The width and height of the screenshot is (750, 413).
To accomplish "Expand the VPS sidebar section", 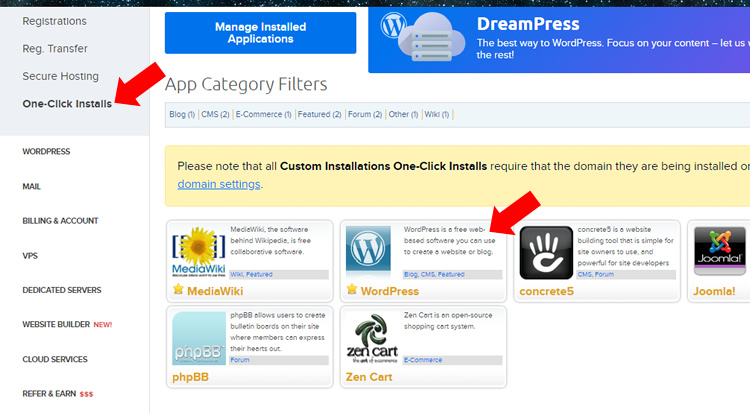I will [x=30, y=256].
